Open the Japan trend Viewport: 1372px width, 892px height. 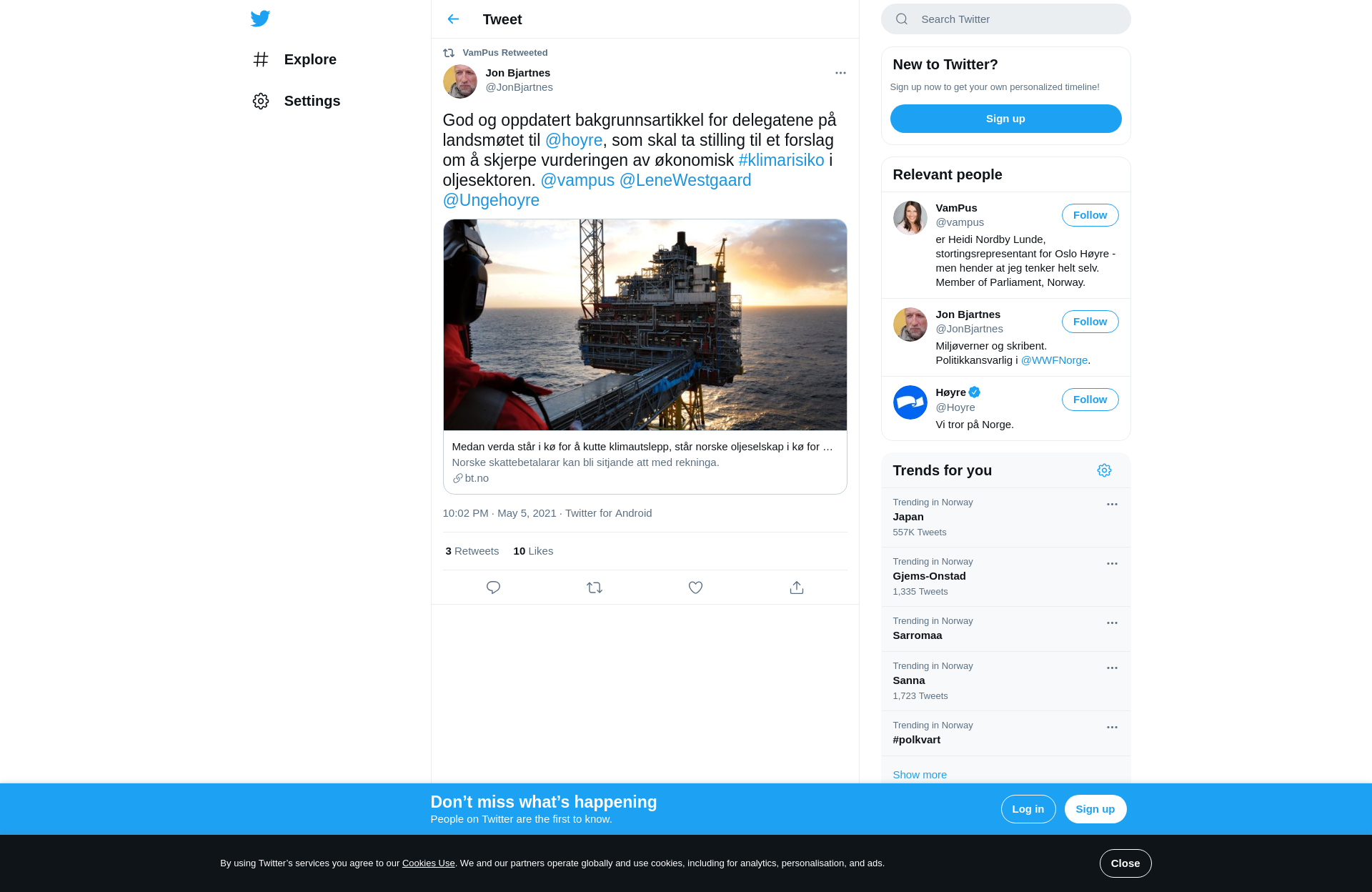click(1005, 517)
